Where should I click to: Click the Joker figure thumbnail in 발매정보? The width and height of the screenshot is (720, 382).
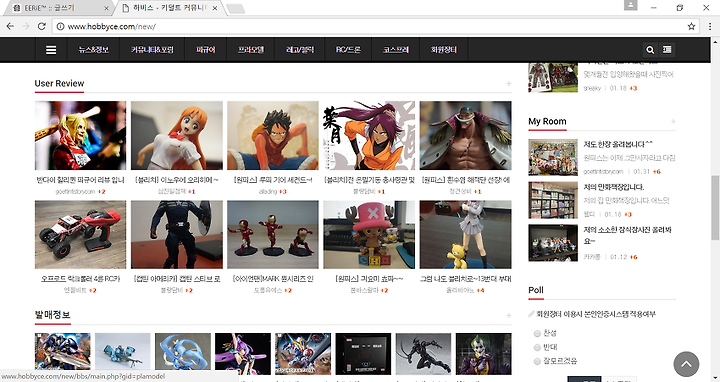[484, 354]
